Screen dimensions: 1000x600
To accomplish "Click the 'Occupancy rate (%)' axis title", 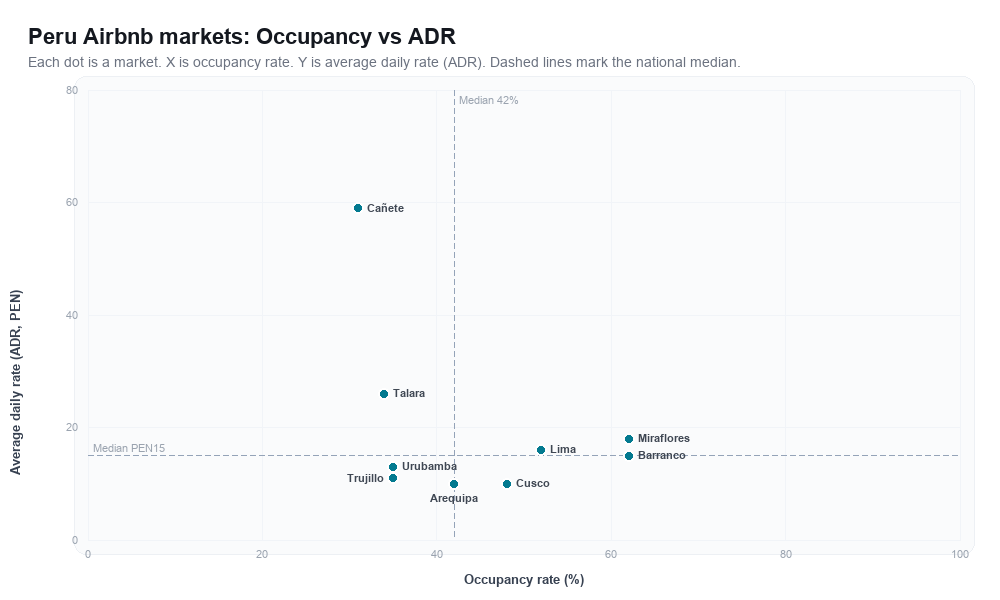I will 524,580.
